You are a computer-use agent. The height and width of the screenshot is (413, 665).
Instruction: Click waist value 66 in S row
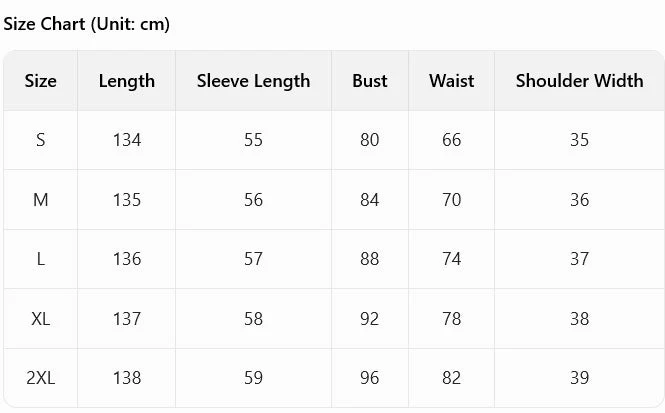click(451, 140)
